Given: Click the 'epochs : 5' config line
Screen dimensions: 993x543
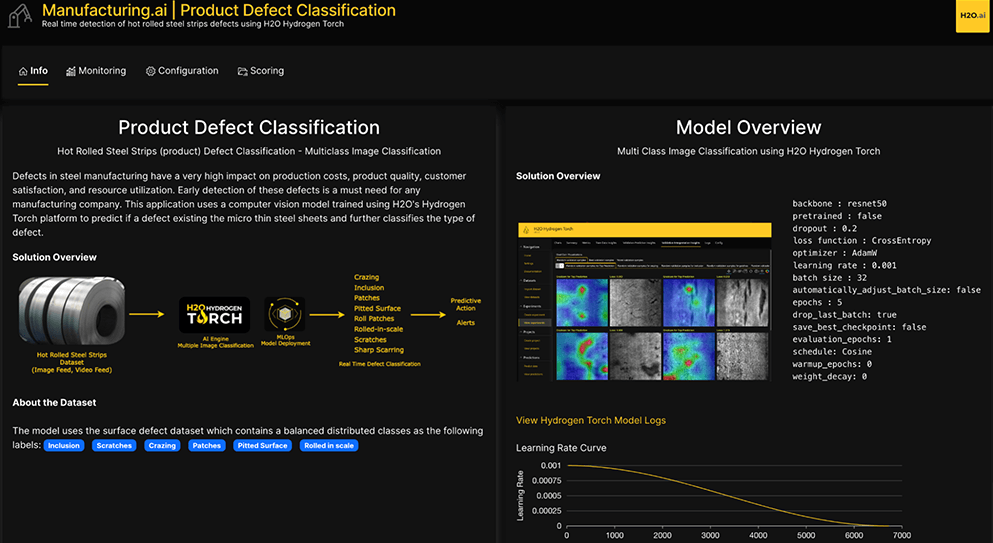Looking at the screenshot, I should tap(817, 302).
